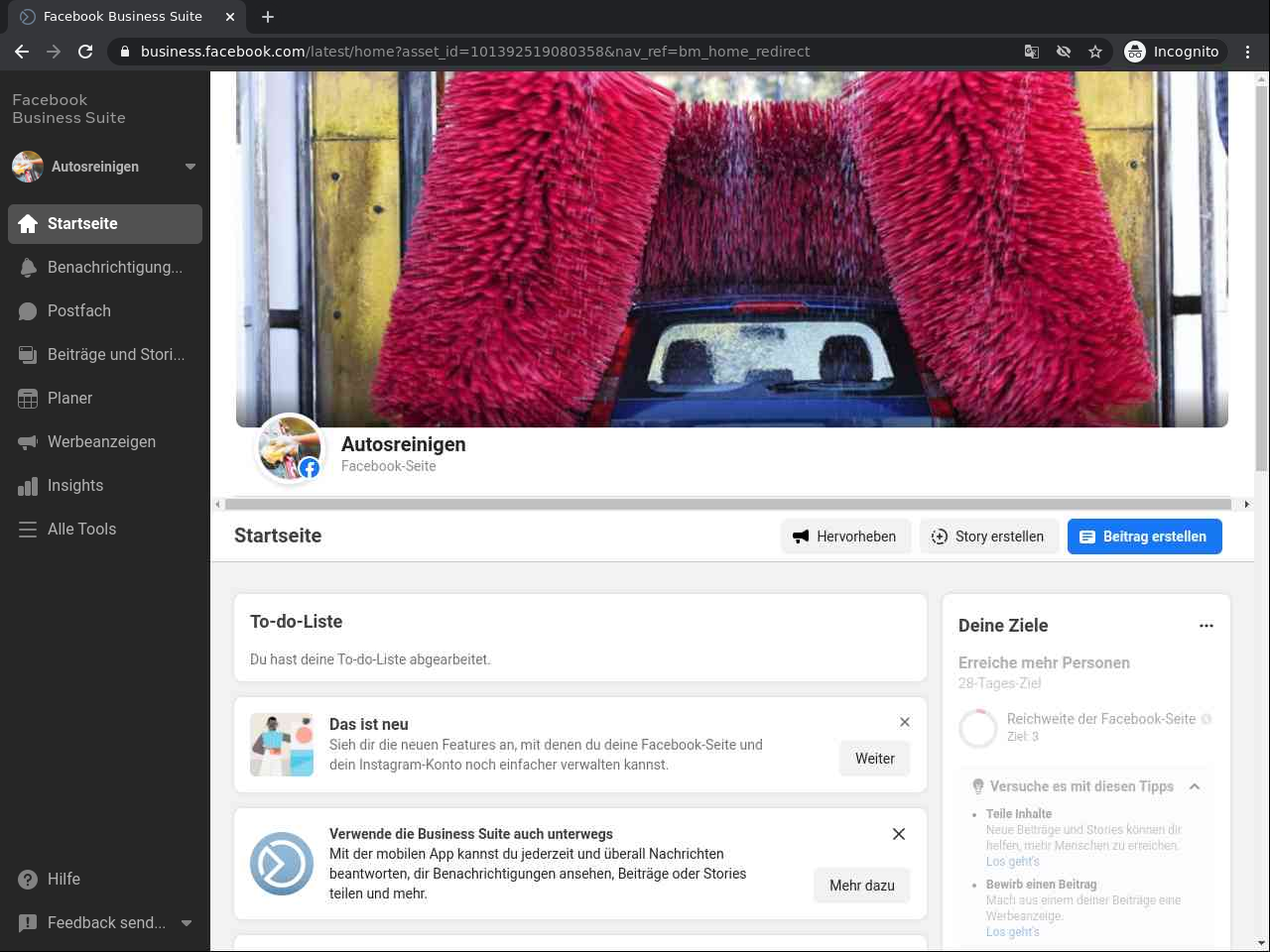
Task: Open Alle Tools menu
Action: click(x=81, y=530)
